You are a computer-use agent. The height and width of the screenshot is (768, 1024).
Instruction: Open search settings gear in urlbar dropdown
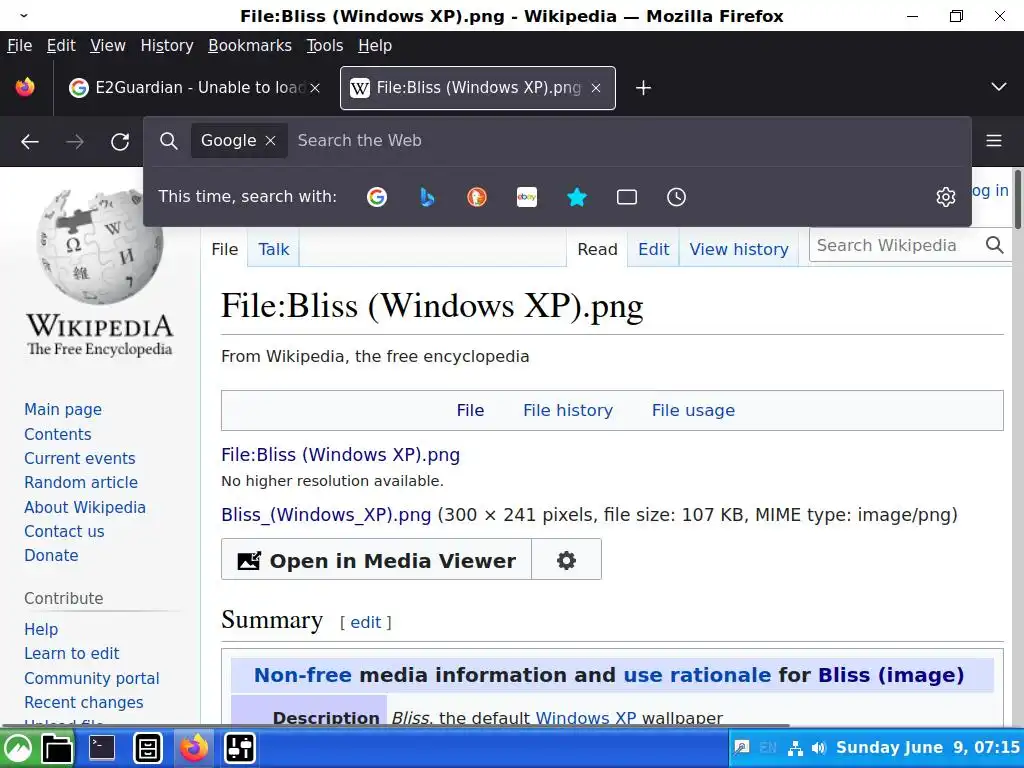point(946,197)
